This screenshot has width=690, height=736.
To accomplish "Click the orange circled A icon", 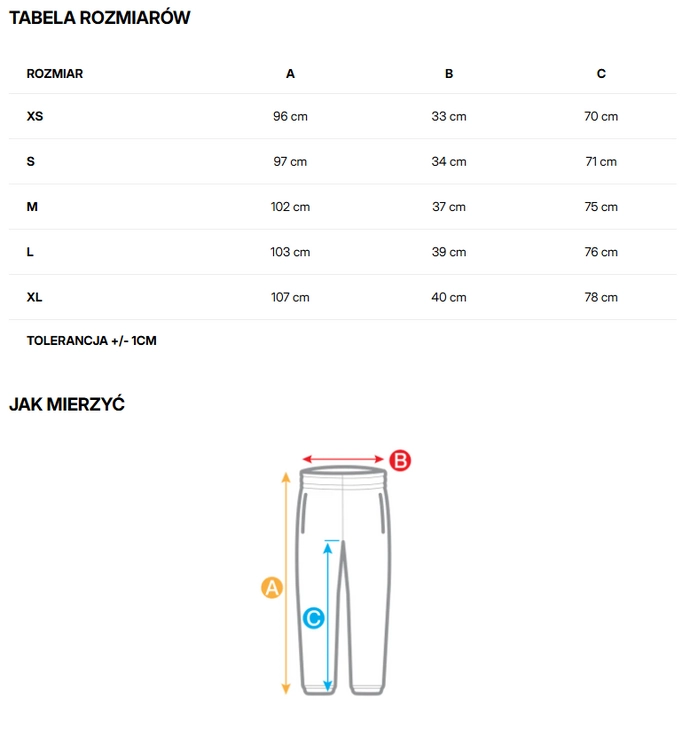I will (272, 588).
